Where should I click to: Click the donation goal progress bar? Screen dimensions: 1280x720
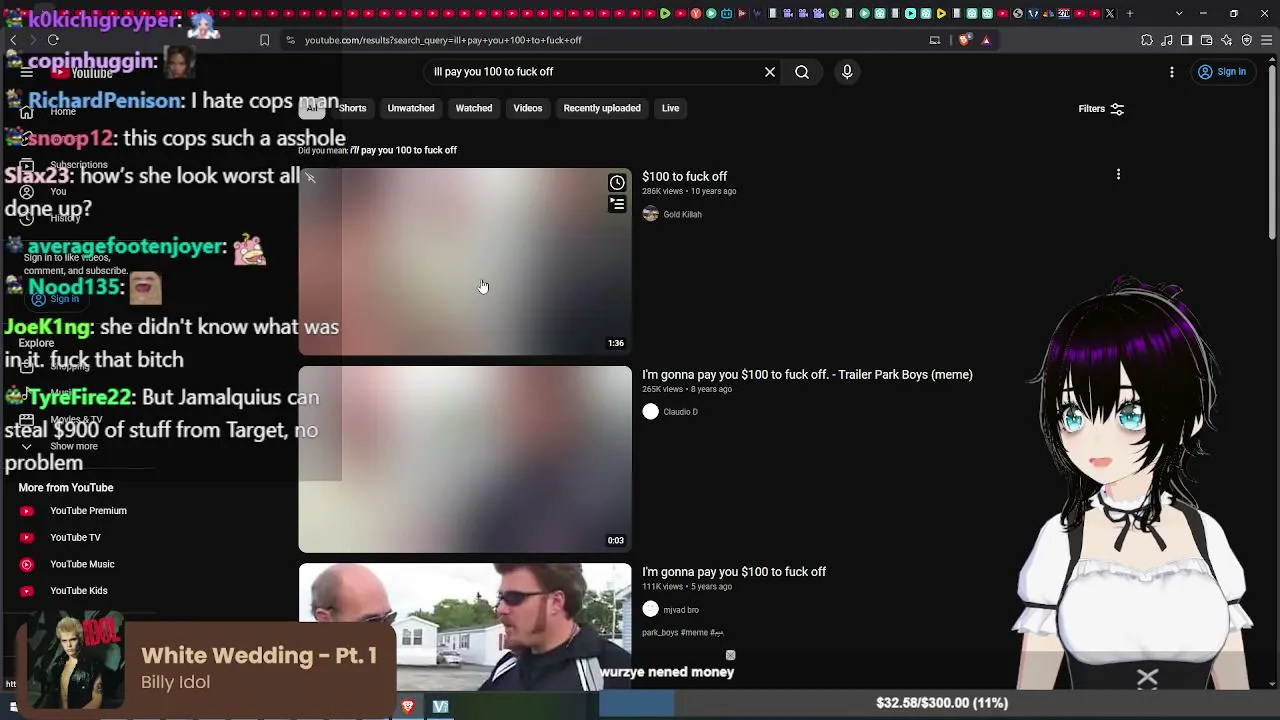point(940,703)
